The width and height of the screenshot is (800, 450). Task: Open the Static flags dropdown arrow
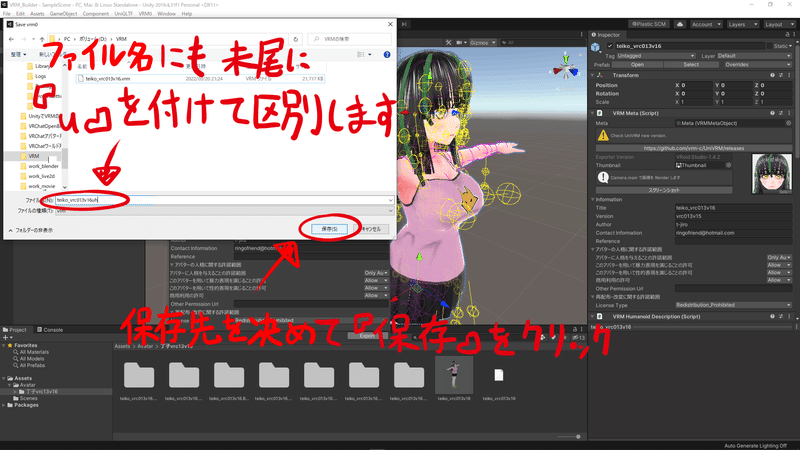coord(791,46)
